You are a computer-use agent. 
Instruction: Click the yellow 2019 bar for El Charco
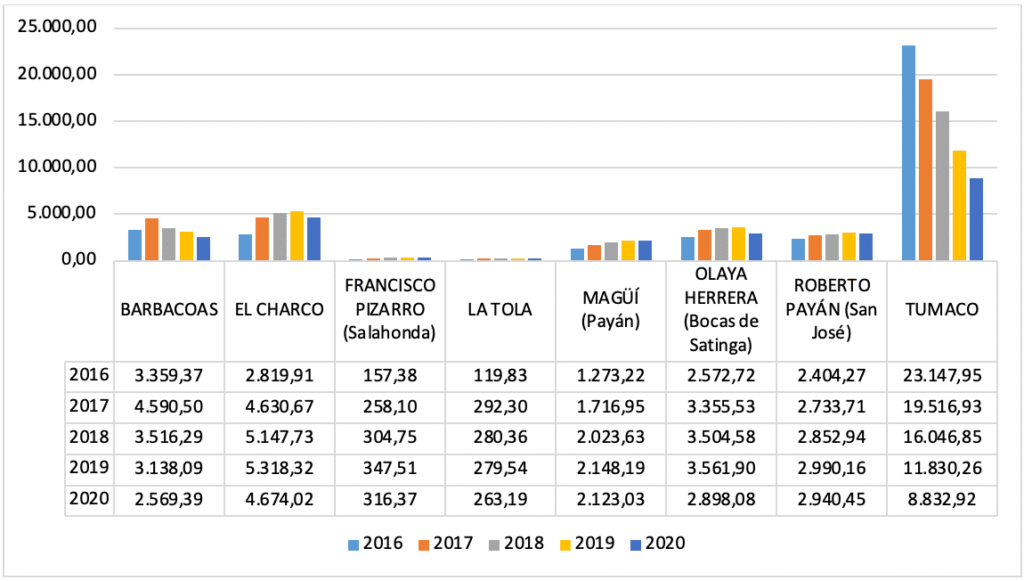(297, 235)
